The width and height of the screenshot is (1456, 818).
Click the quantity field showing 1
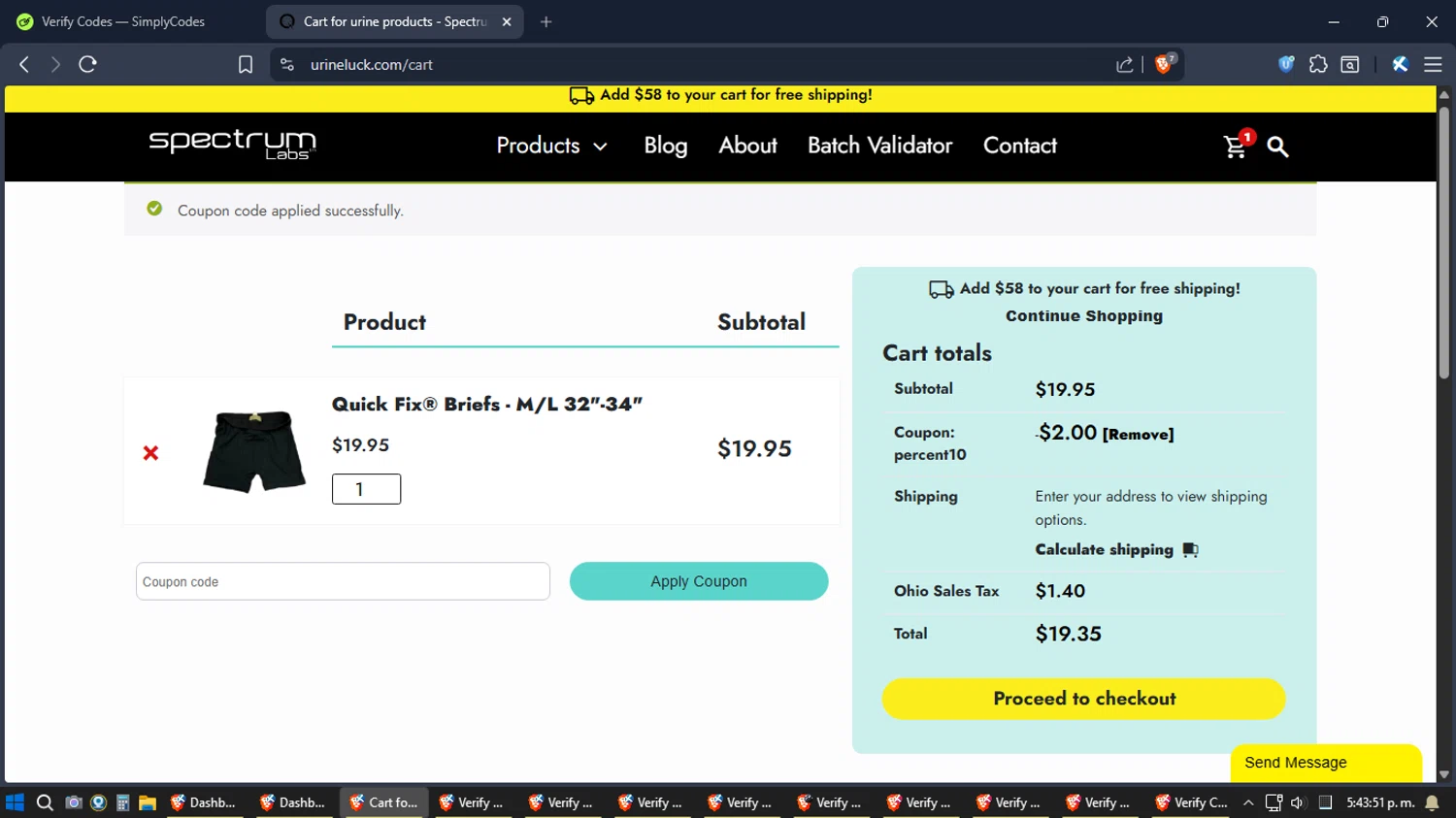(366, 489)
